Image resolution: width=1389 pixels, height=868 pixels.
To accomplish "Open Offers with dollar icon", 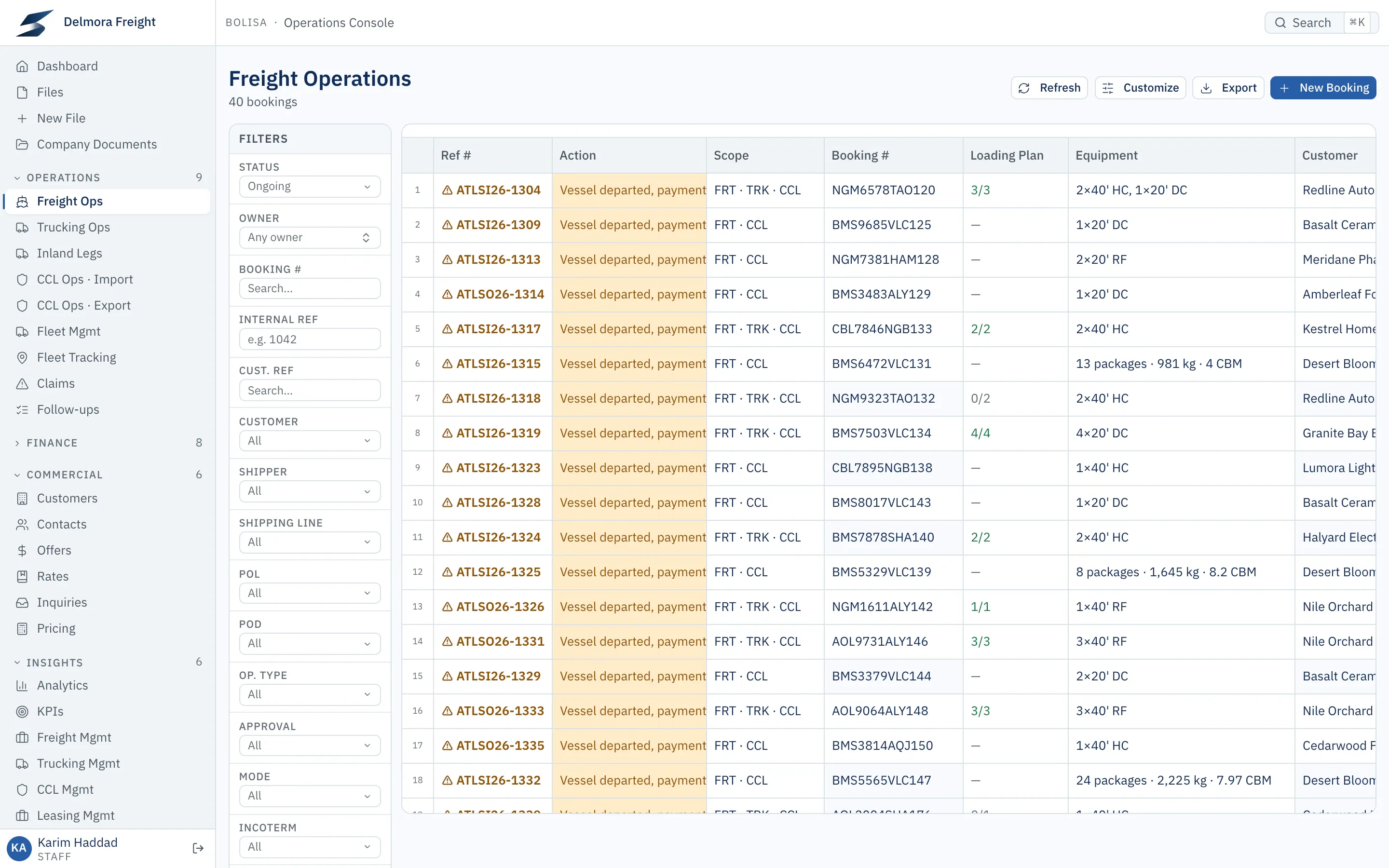I will [x=108, y=550].
